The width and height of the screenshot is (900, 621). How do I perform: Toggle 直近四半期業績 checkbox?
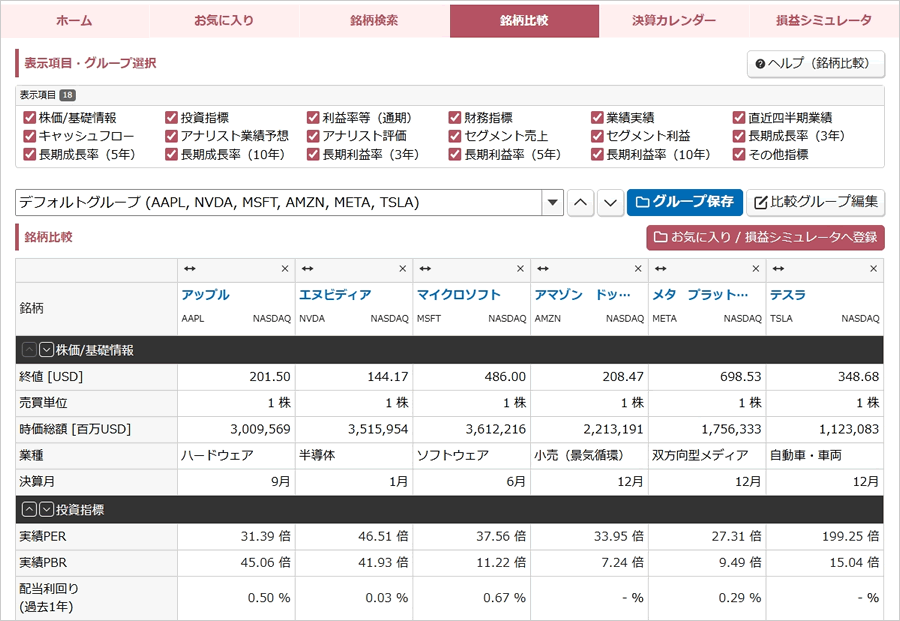click(739, 118)
